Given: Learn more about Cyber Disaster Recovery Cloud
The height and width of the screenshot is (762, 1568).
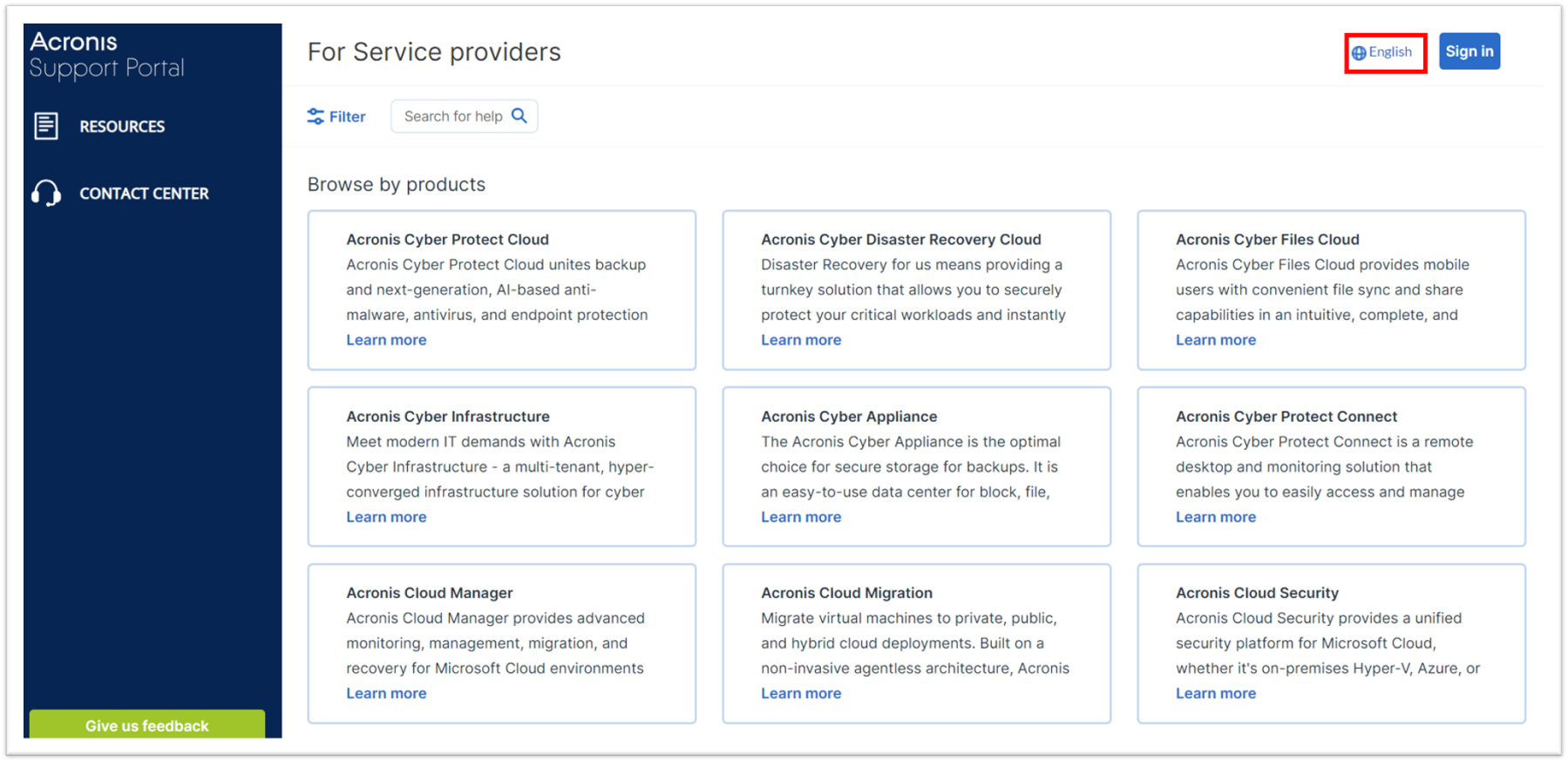Looking at the screenshot, I should pos(801,340).
